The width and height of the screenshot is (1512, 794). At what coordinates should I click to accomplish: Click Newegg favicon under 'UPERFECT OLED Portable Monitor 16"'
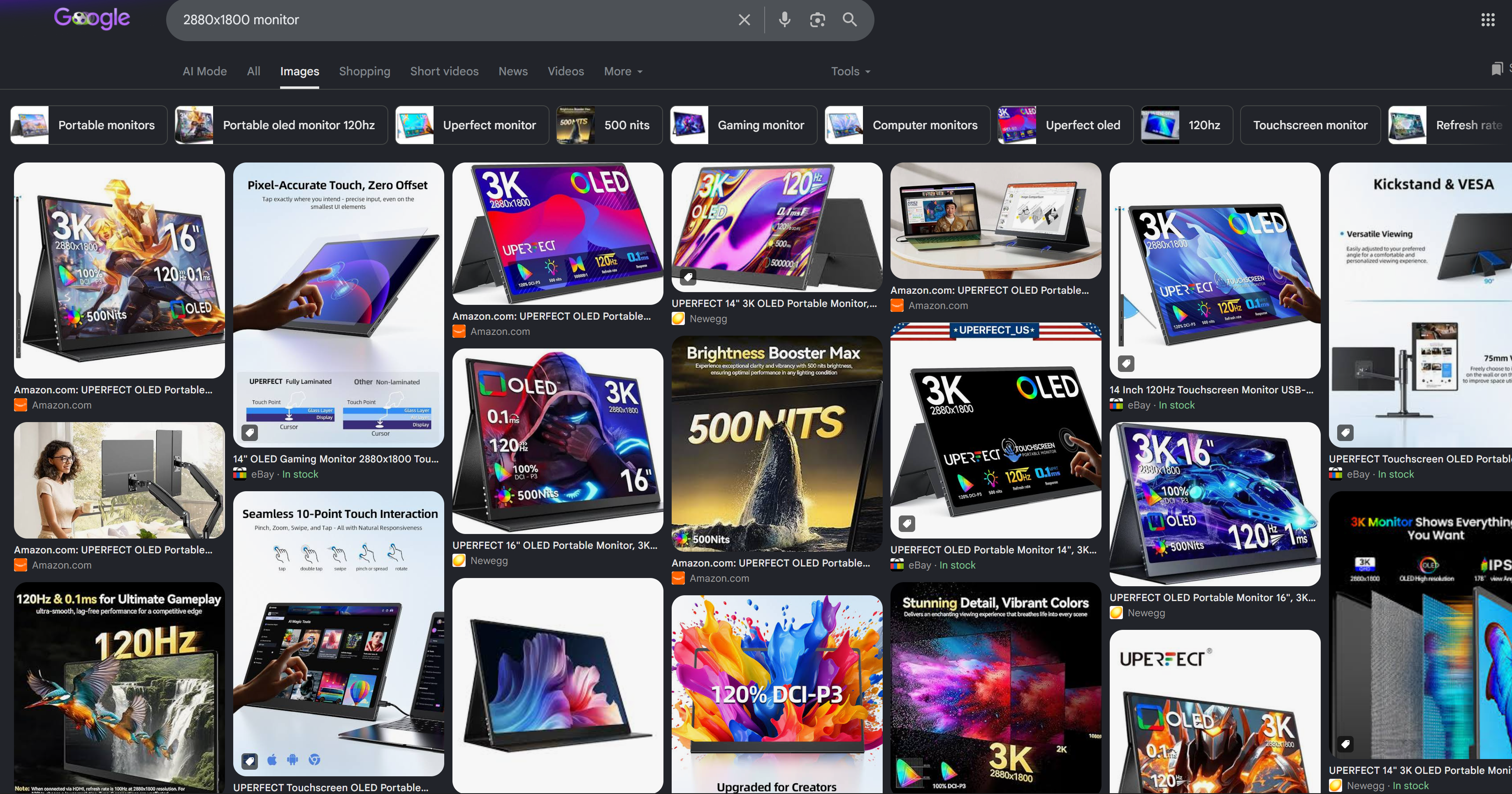[1116, 613]
